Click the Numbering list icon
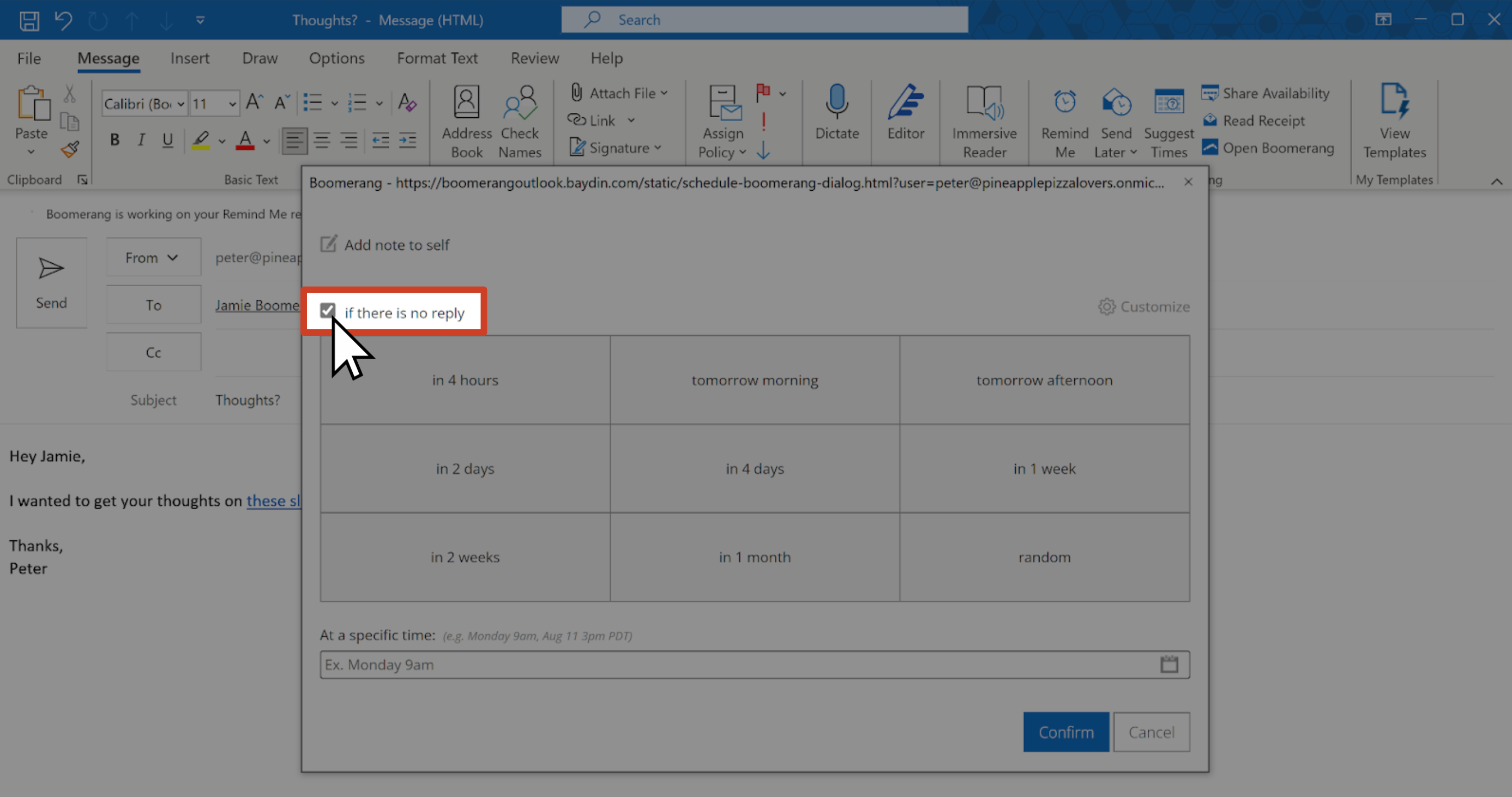The image size is (1512, 797). (x=357, y=103)
